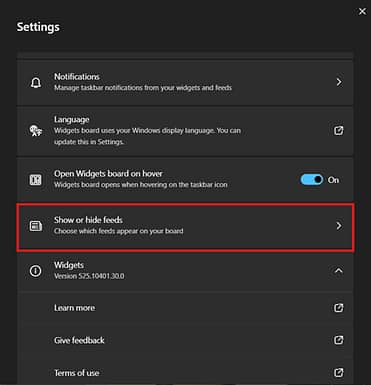Select Show or hide feeds entry
371x385 pixels.
185,226
